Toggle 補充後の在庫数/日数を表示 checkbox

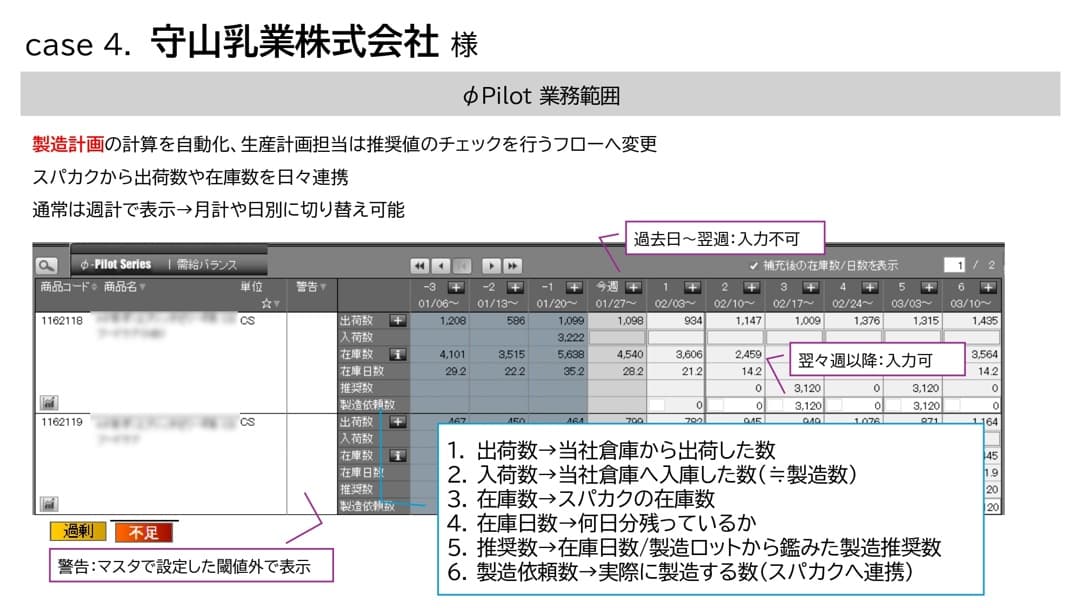(x=754, y=266)
